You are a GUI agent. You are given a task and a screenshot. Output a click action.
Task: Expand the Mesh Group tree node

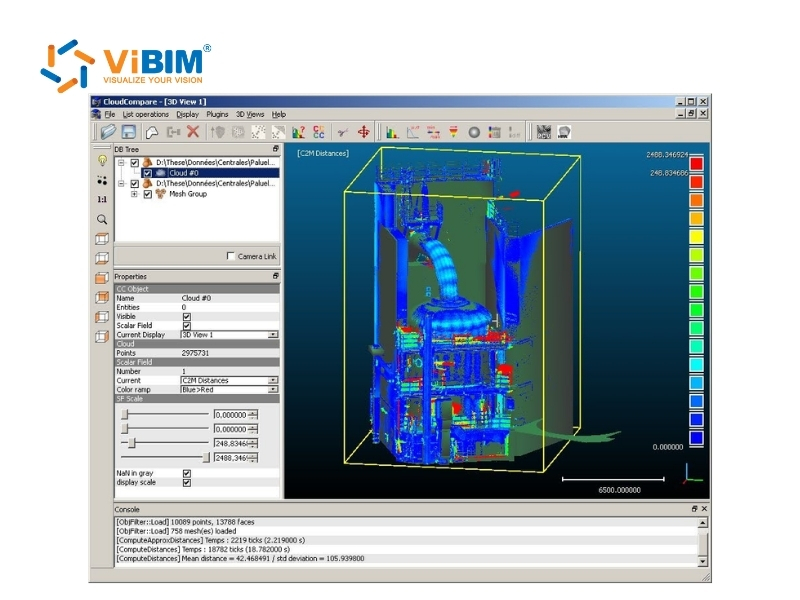(x=134, y=194)
